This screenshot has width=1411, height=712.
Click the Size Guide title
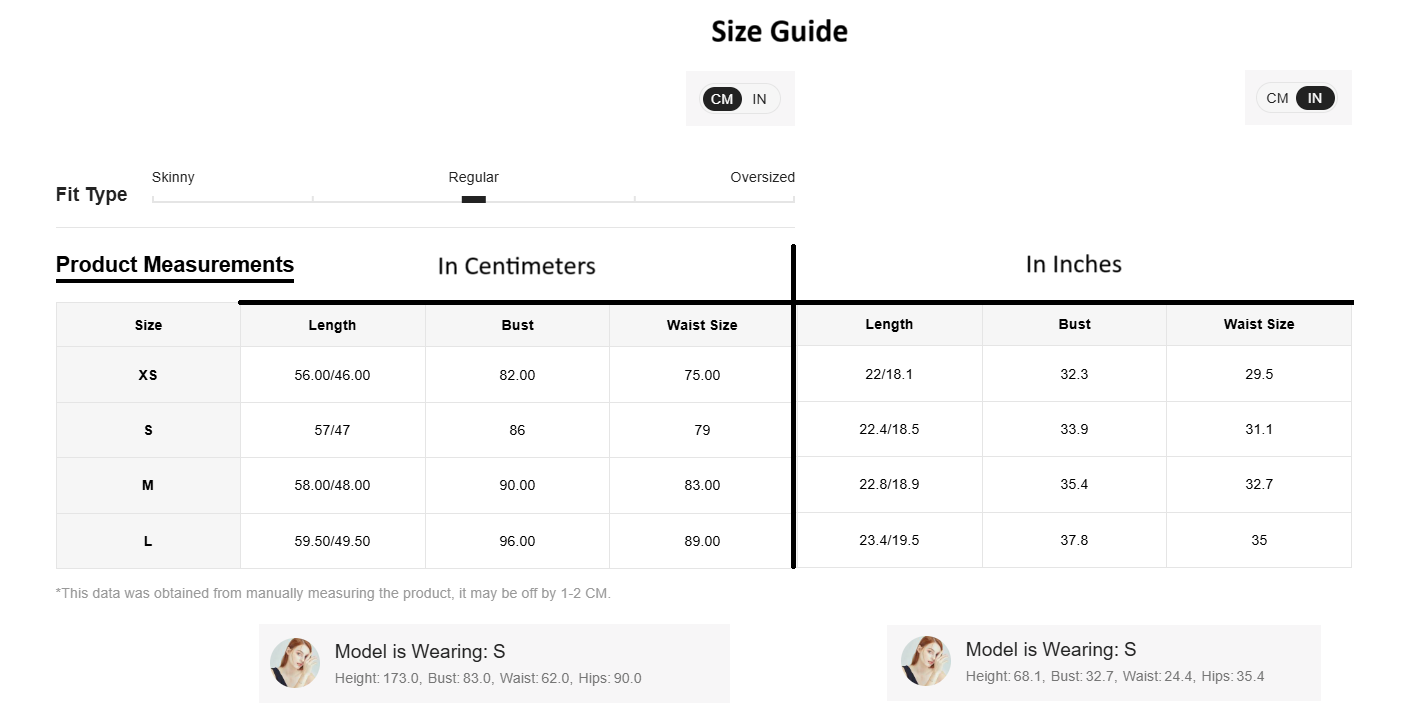coord(779,32)
